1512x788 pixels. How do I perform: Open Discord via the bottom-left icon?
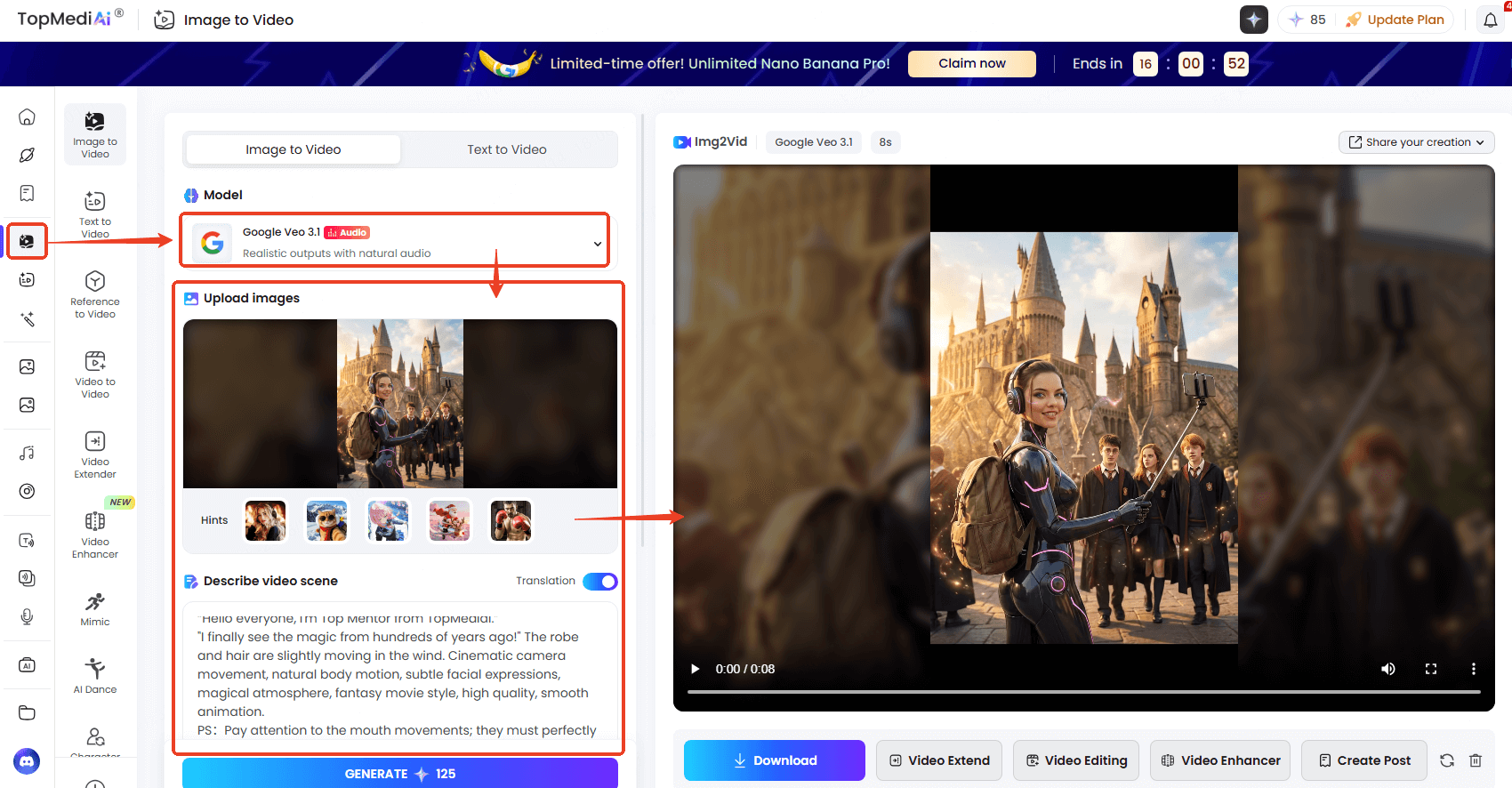click(27, 761)
